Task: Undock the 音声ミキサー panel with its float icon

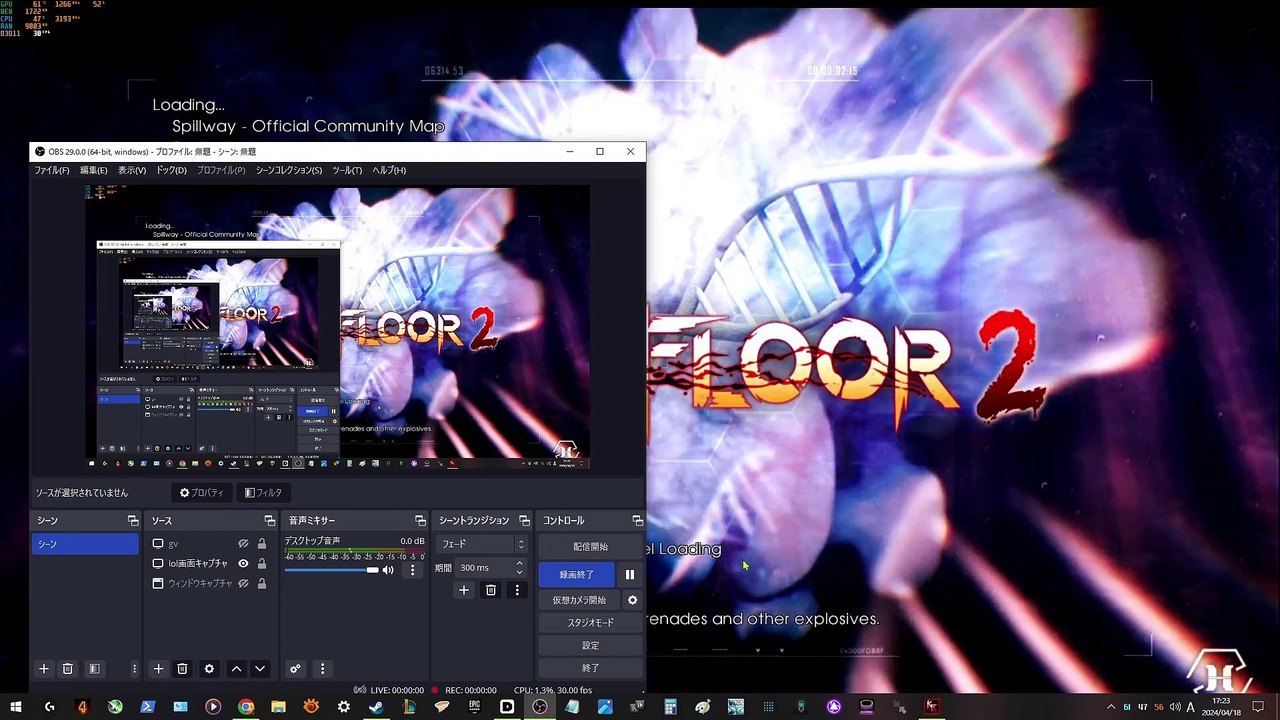Action: click(x=420, y=521)
